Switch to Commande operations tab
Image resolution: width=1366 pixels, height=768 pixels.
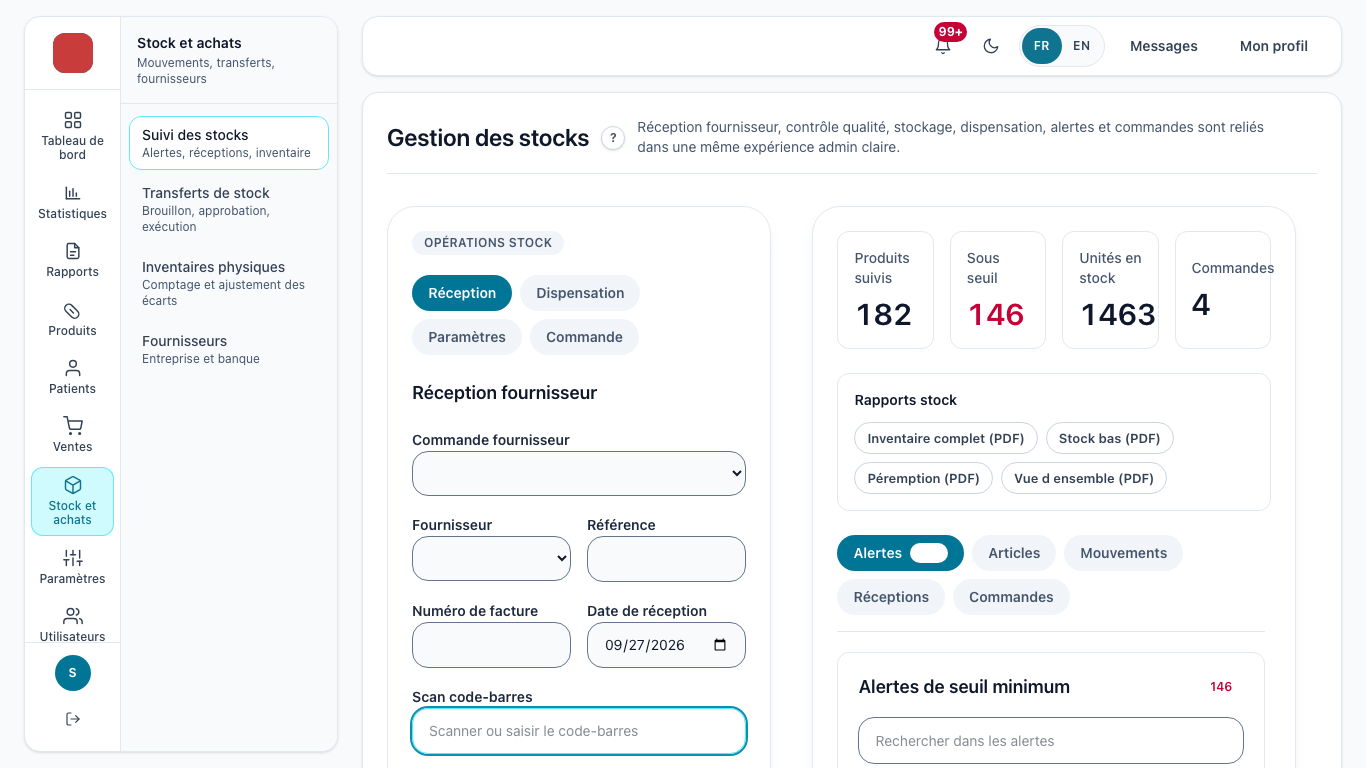pyautogui.click(x=584, y=337)
